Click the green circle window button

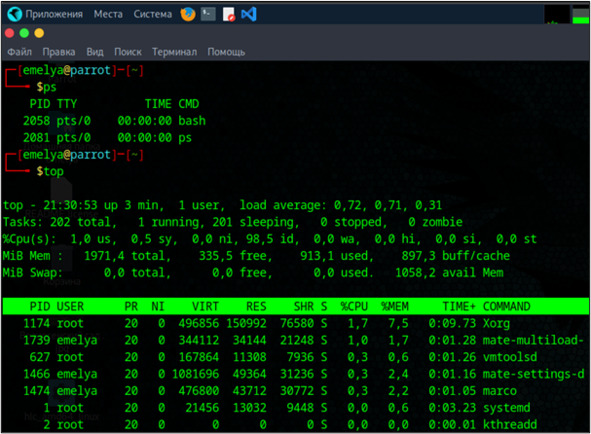tap(24, 33)
